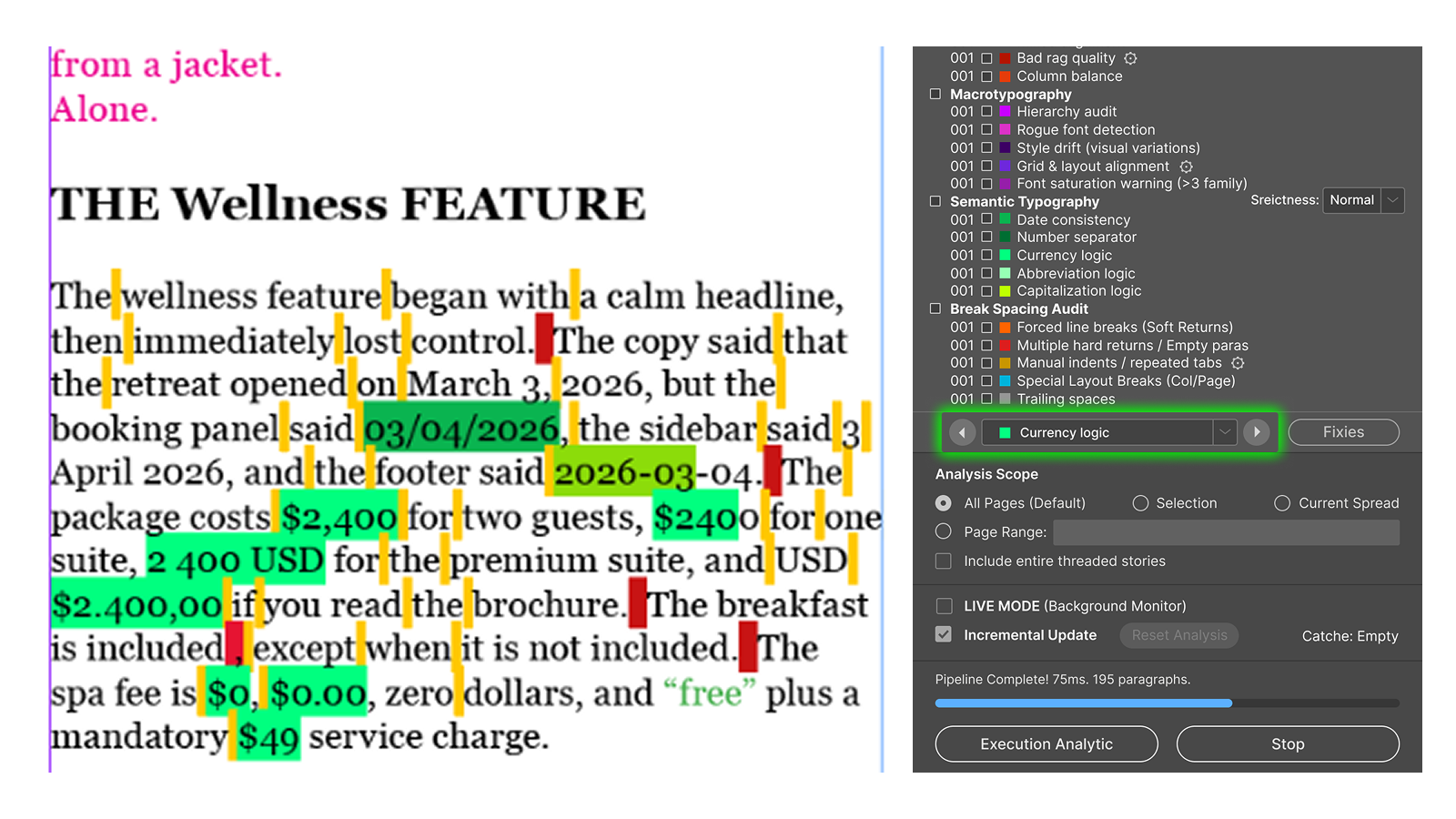The height and width of the screenshot is (819, 1456).
Task: Click the gray Trailing spaces swatch
Action: point(1005,399)
